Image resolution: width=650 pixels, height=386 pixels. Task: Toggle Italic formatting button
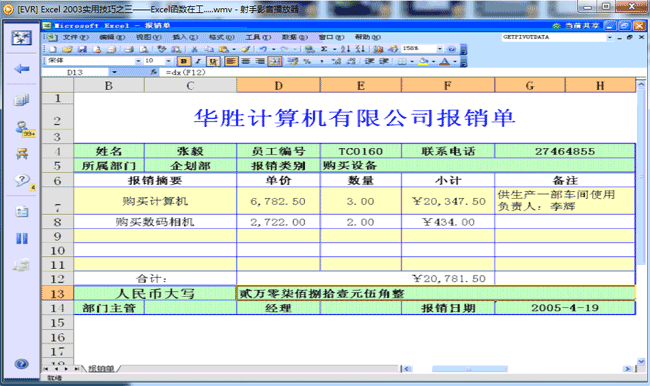click(x=198, y=61)
